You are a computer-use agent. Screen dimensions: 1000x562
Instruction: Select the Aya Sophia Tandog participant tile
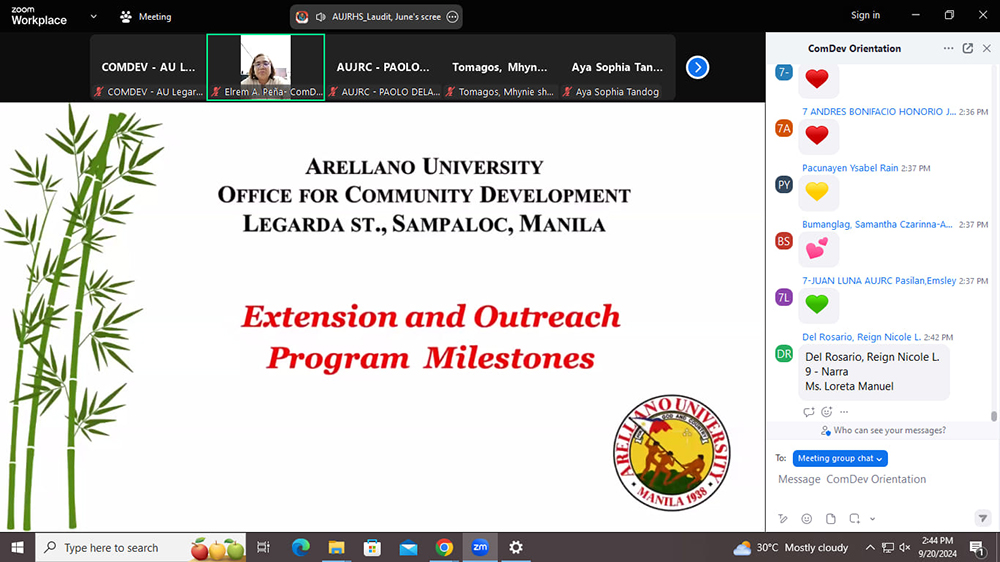[x=617, y=68]
